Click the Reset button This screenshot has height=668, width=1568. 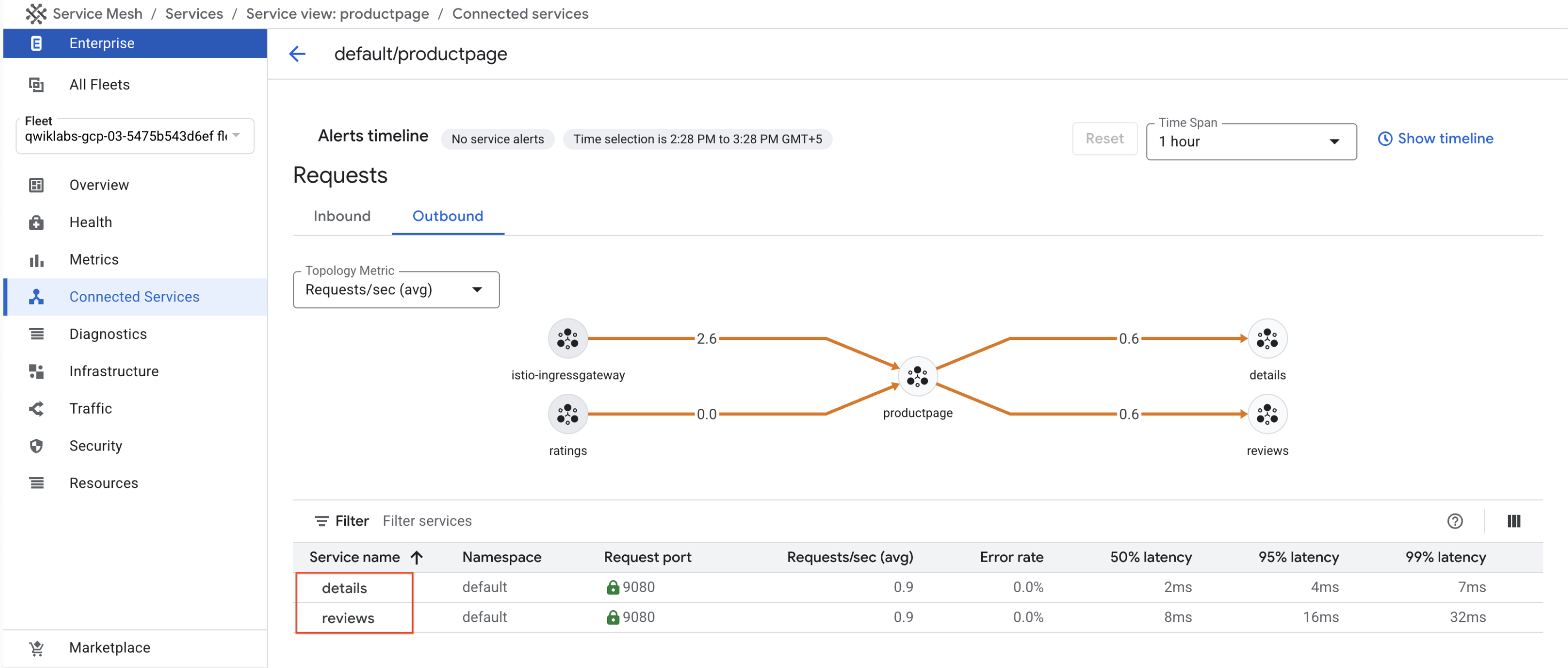click(1104, 139)
